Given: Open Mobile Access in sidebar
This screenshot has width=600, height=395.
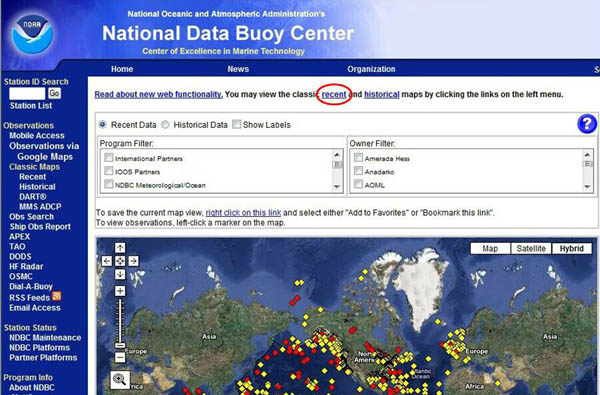Looking at the screenshot, I should [x=37, y=135].
